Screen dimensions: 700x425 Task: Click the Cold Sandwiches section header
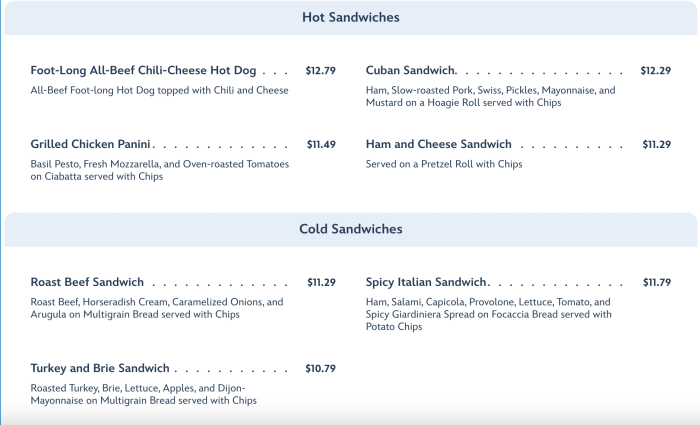(350, 229)
